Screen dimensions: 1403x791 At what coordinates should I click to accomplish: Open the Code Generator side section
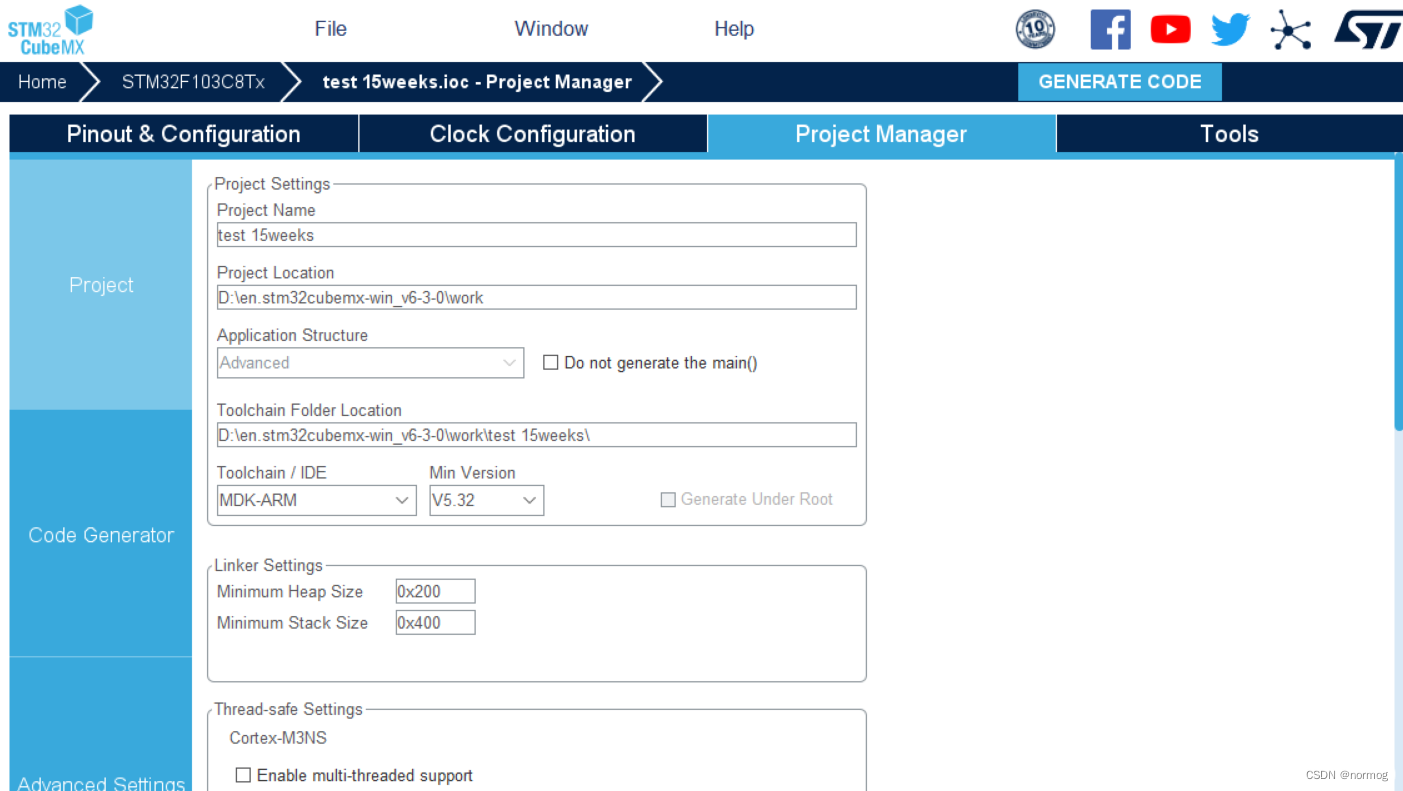coord(101,535)
